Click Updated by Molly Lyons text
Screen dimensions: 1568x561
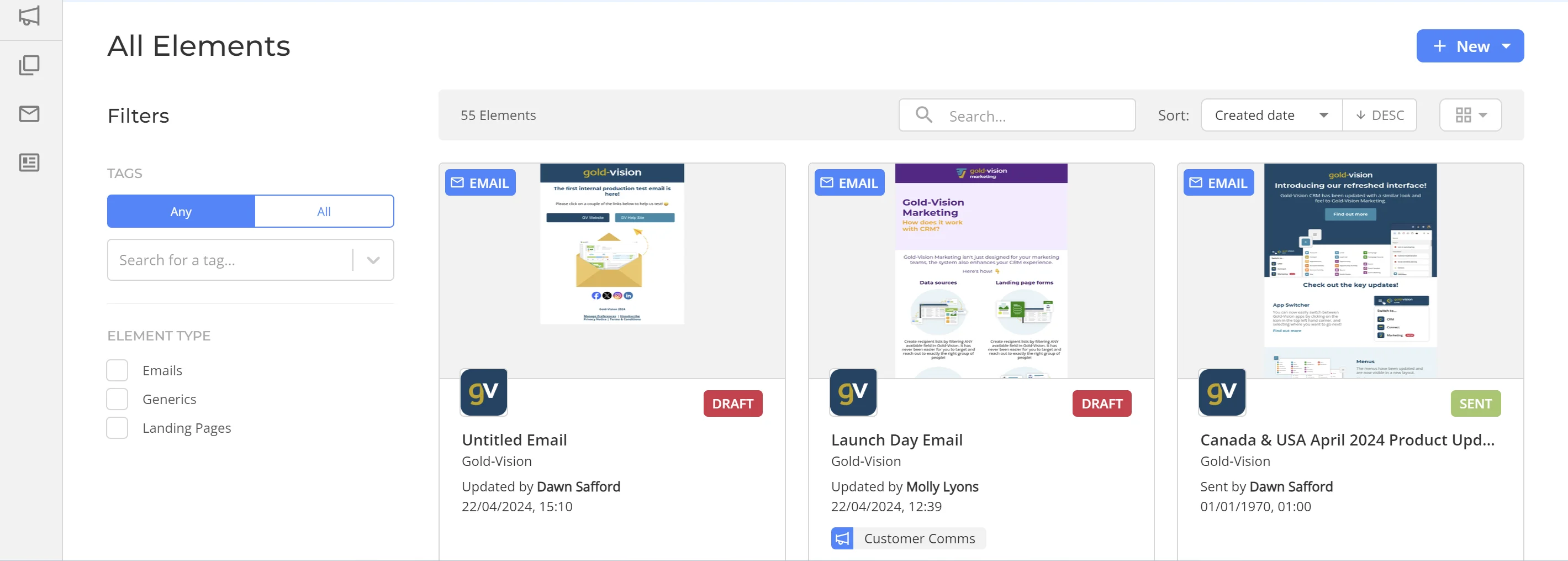pyautogui.click(x=905, y=487)
